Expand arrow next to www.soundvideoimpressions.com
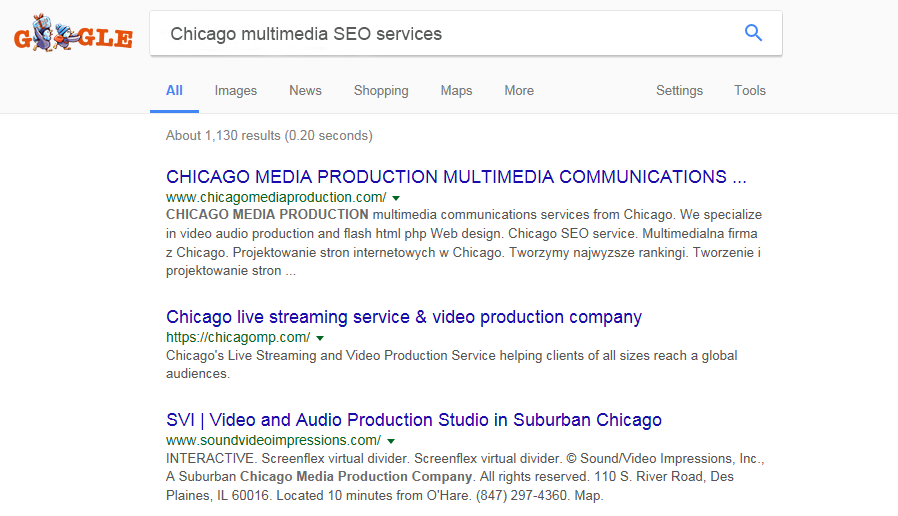 (391, 441)
